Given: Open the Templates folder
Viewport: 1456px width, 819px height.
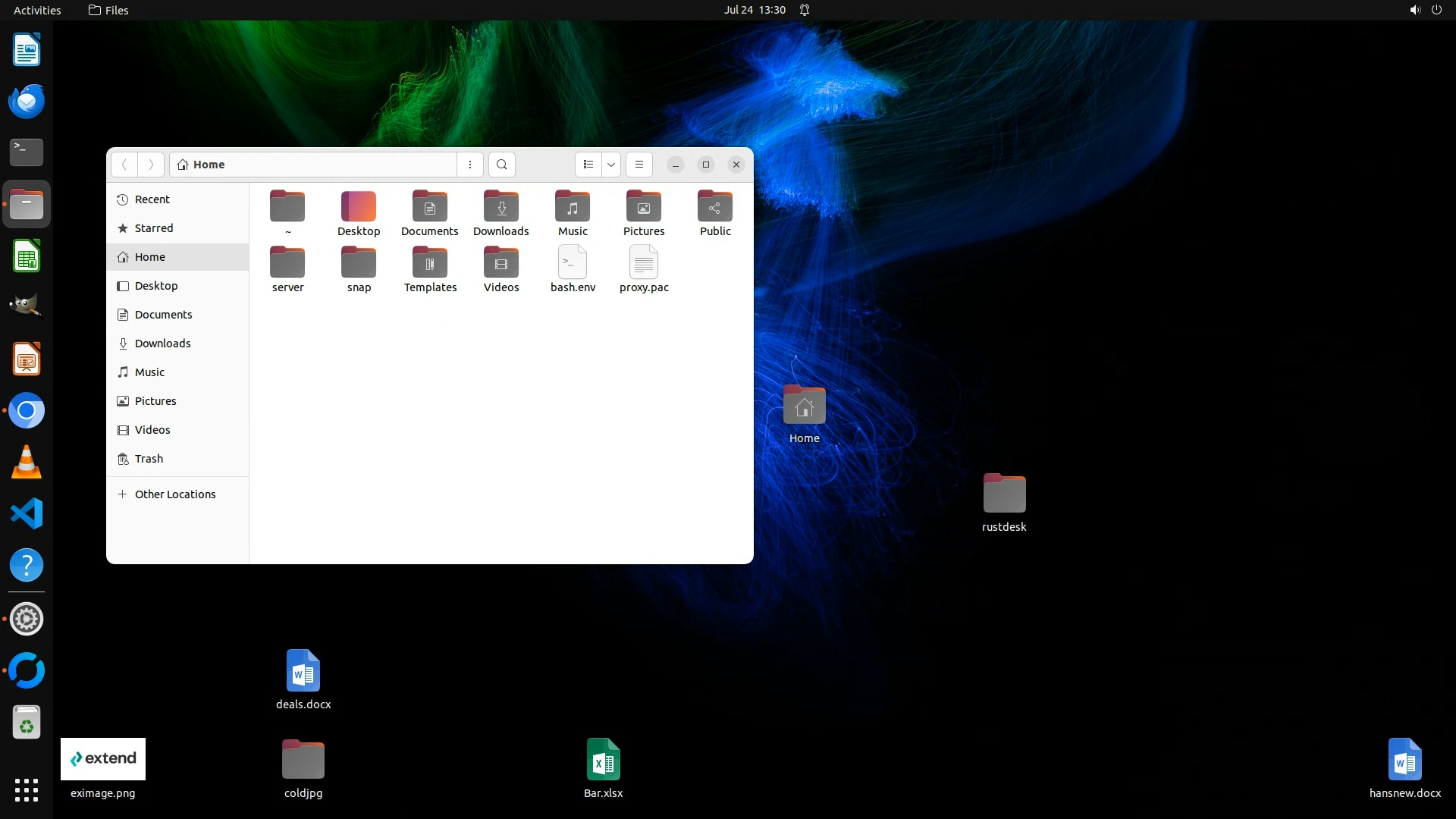Looking at the screenshot, I should click(430, 263).
